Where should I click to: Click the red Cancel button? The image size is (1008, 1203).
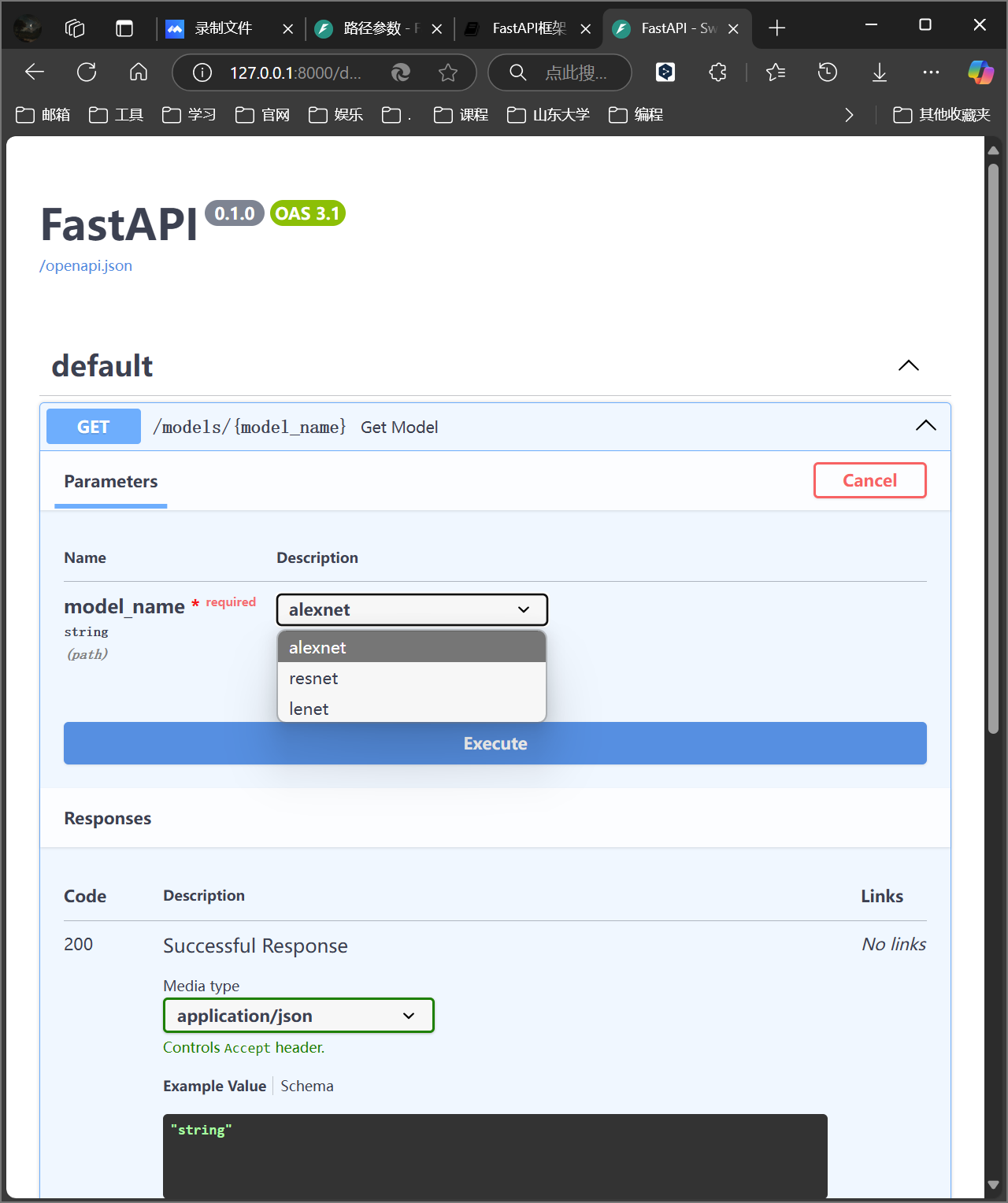[x=870, y=480]
